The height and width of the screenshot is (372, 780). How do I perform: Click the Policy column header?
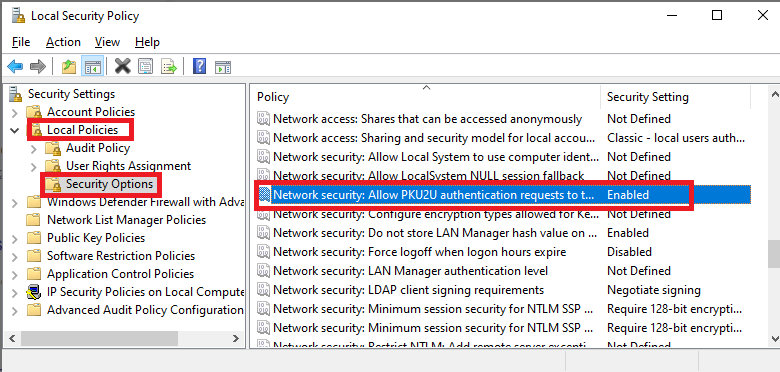tap(426, 97)
